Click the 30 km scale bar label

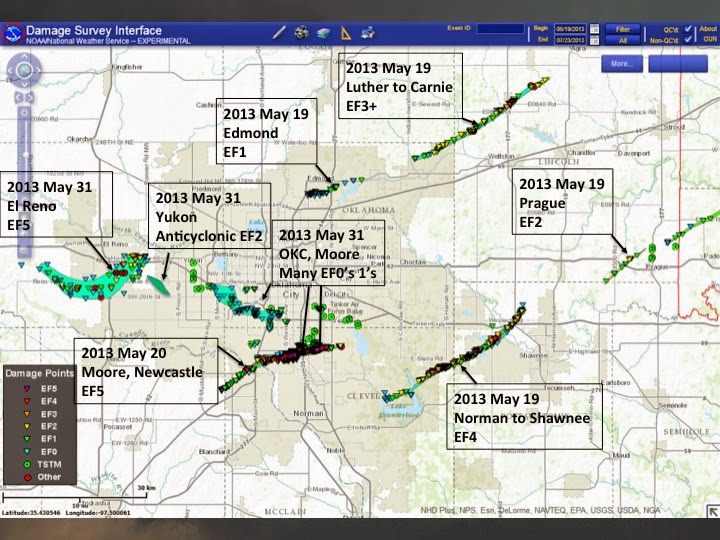pyautogui.click(x=146, y=487)
